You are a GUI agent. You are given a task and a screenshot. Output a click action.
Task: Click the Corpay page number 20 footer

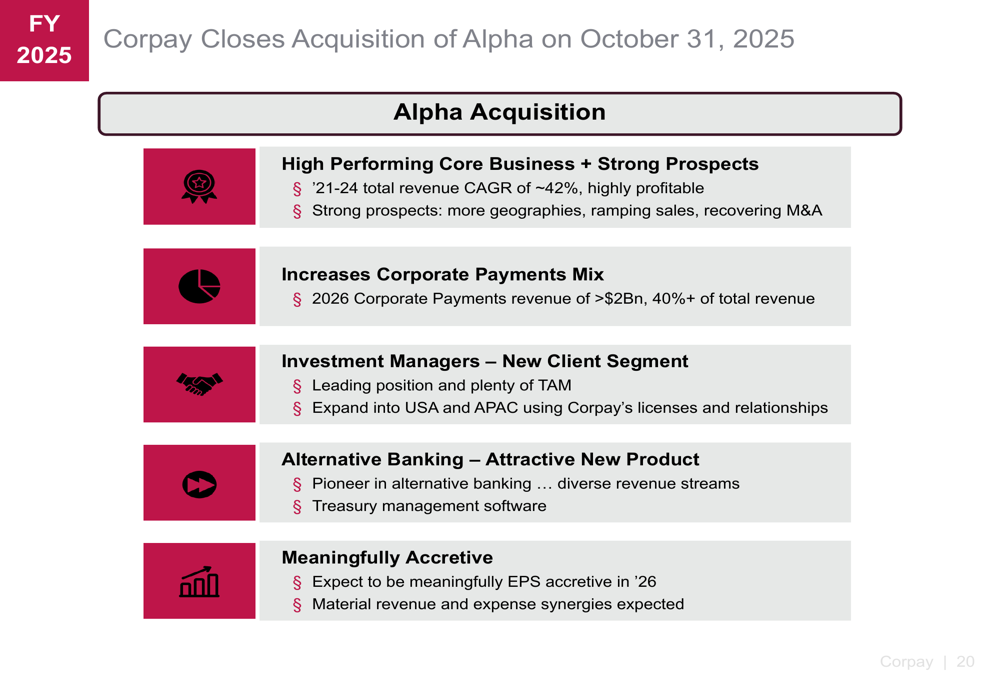(x=926, y=662)
